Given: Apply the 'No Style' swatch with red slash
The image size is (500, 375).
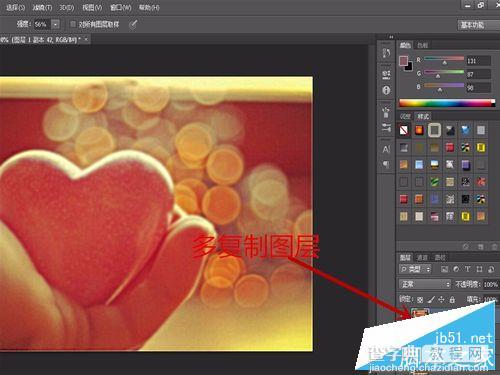Looking at the screenshot, I should 404,130.
